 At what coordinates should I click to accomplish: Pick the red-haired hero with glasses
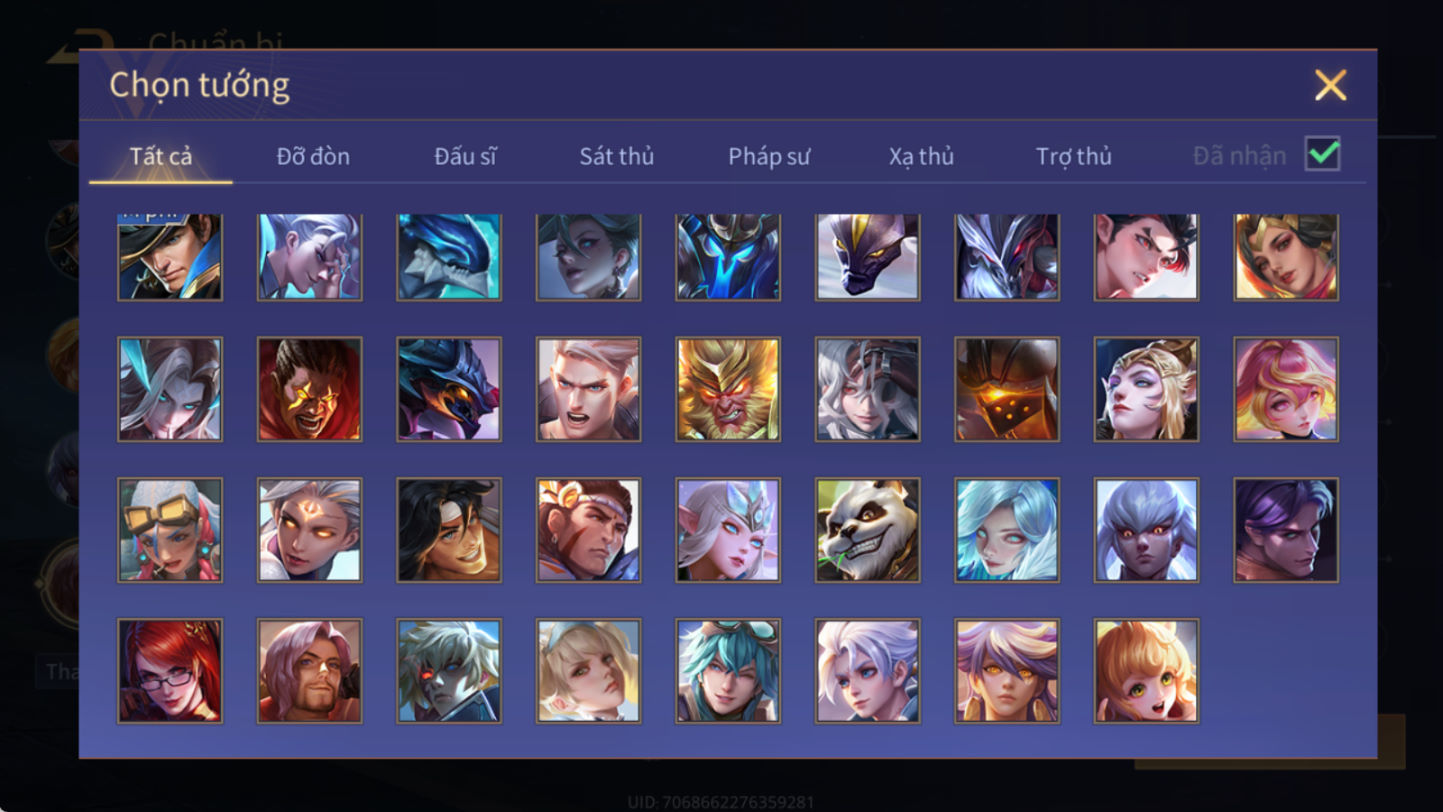pyautogui.click(x=170, y=671)
